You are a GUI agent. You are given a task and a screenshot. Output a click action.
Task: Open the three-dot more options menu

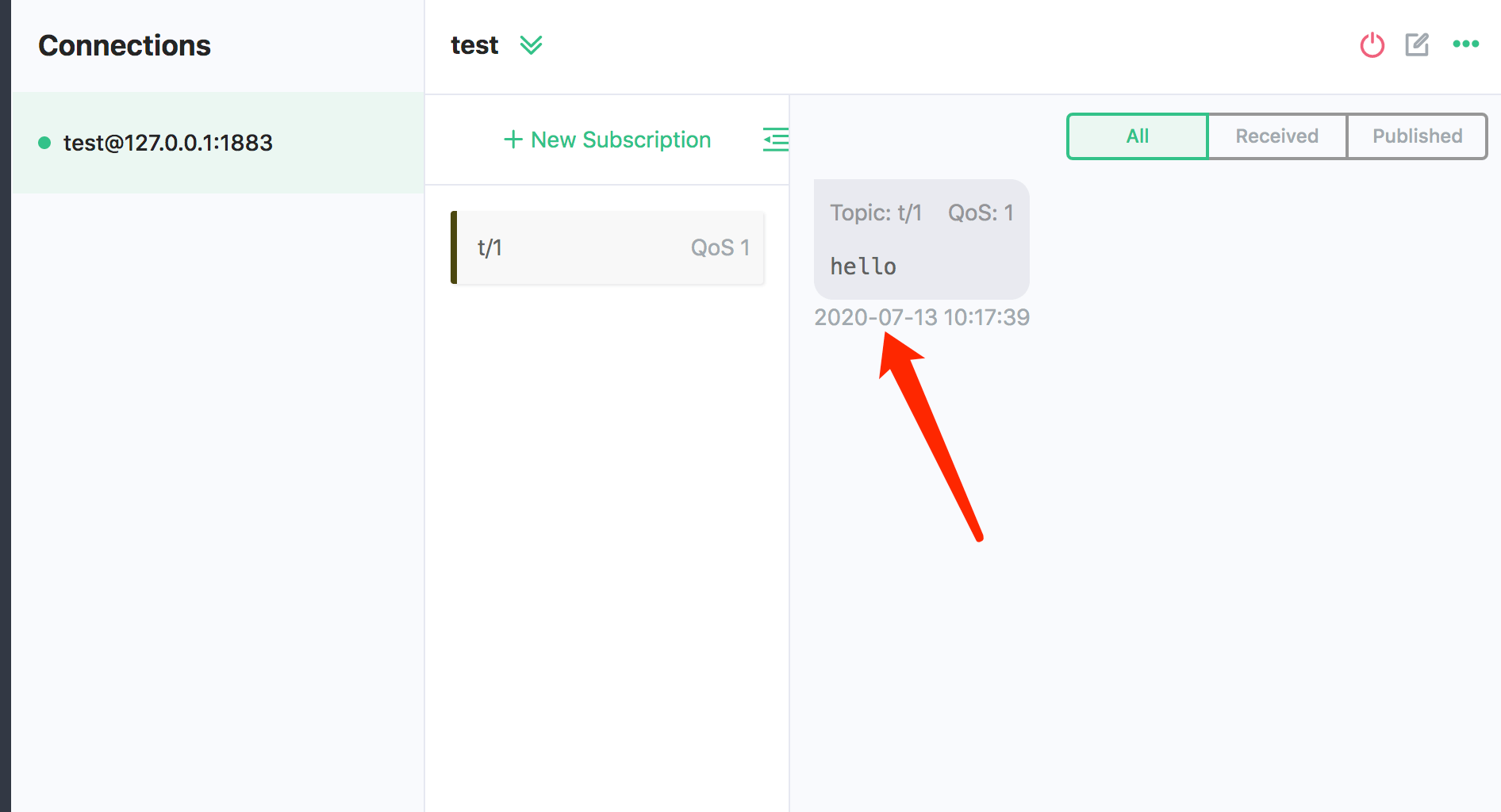coord(1465,44)
